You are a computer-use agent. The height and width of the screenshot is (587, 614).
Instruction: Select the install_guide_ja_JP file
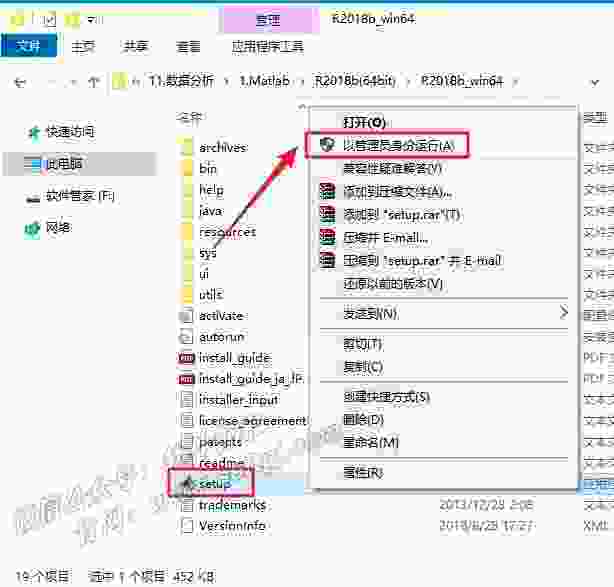tap(251, 379)
